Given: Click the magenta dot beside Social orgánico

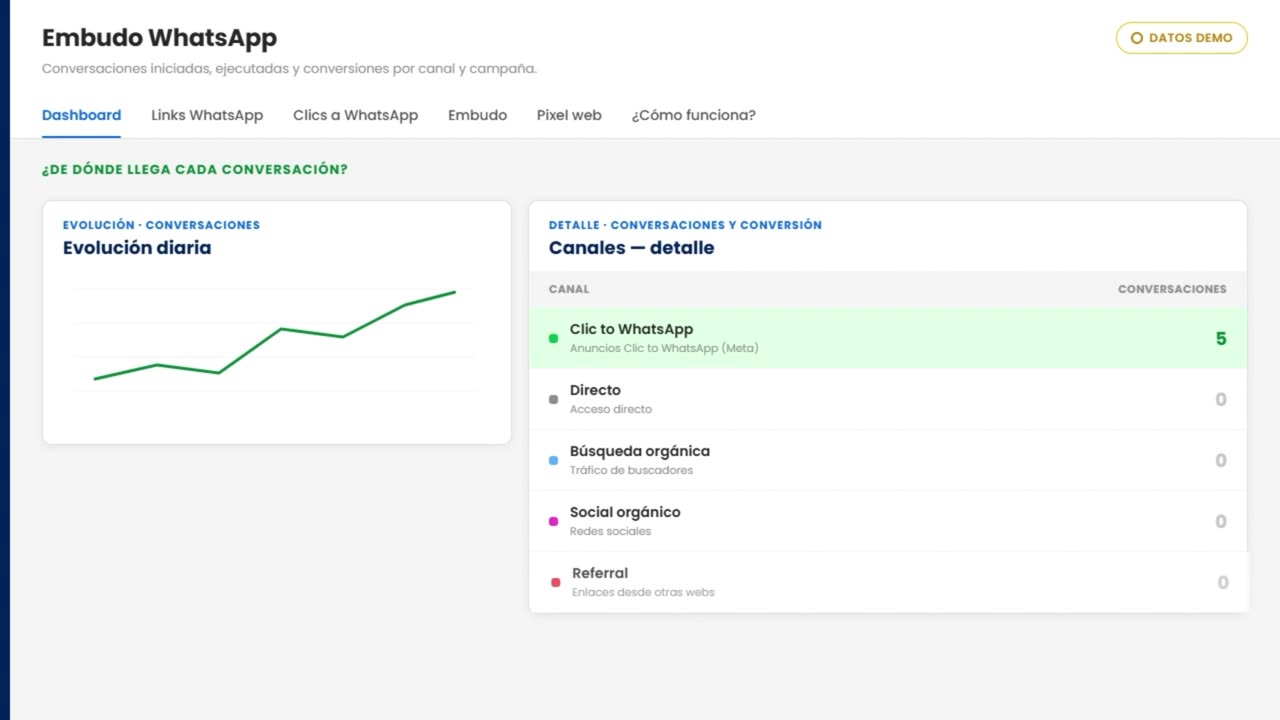Looking at the screenshot, I should (554, 522).
